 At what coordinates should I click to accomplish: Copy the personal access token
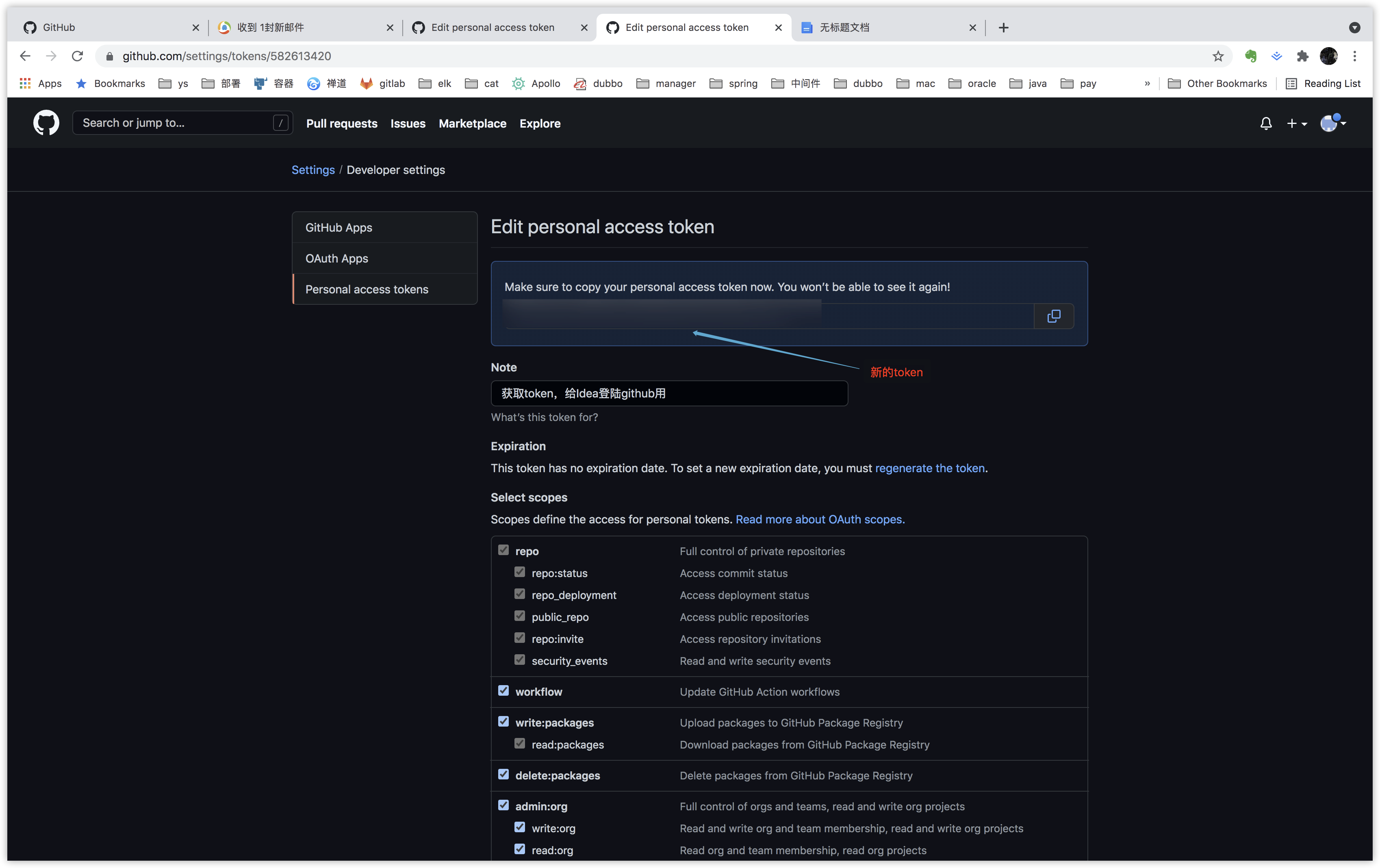click(x=1054, y=316)
